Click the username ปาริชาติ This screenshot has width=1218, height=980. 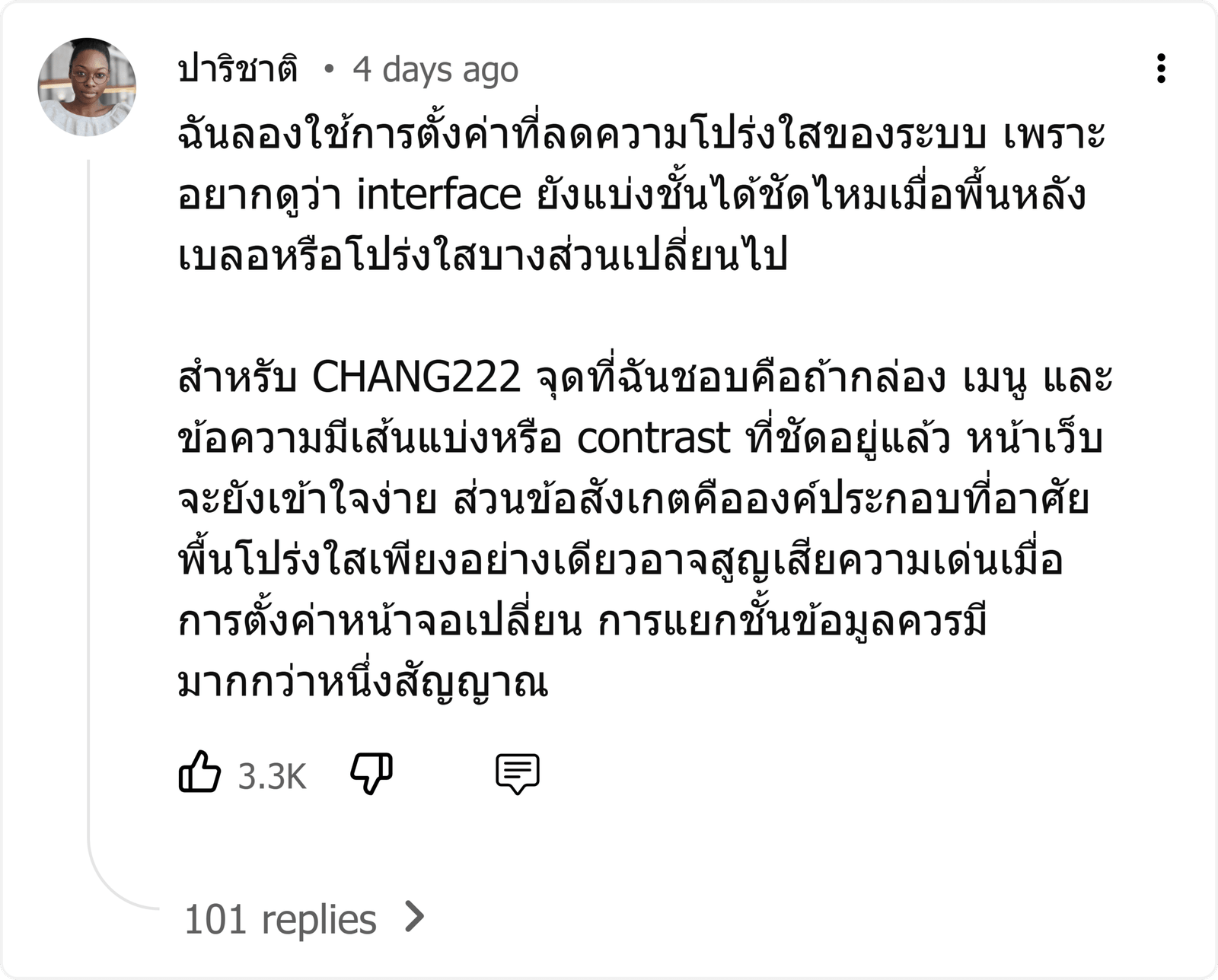coord(237,69)
